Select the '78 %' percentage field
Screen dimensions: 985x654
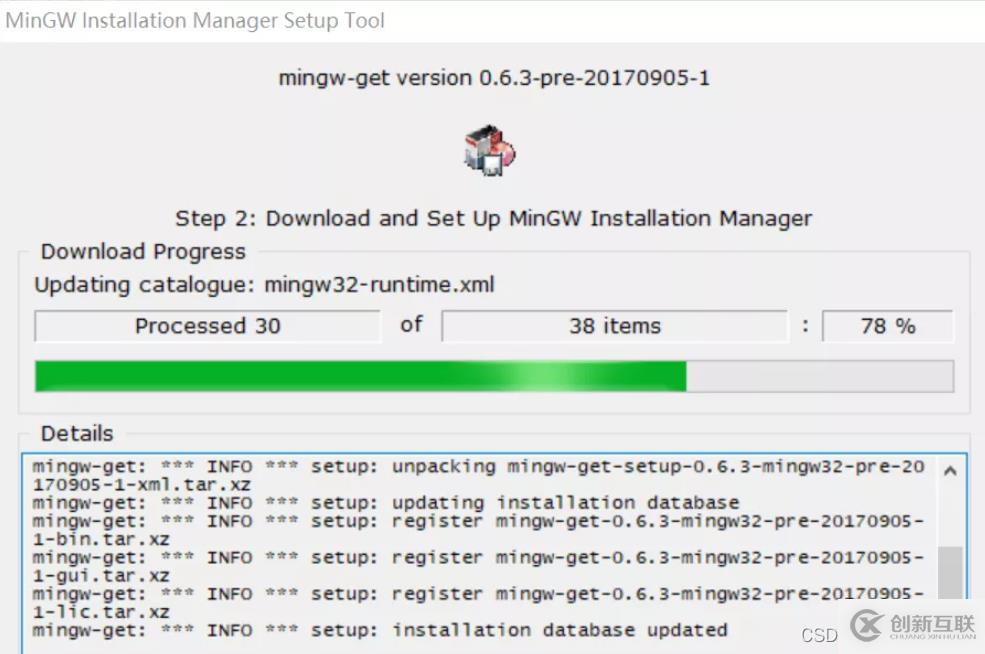tap(888, 326)
